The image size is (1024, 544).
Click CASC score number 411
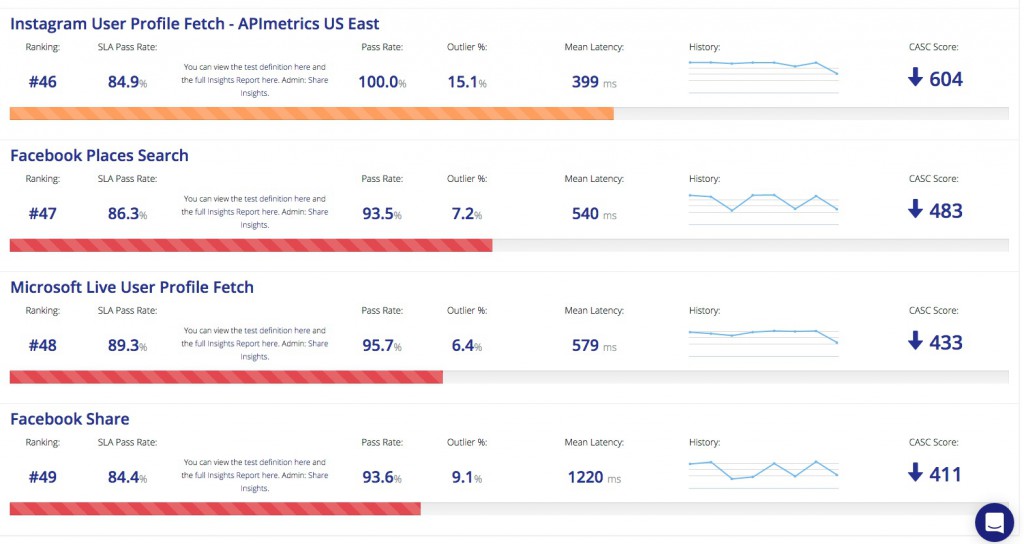click(946, 474)
